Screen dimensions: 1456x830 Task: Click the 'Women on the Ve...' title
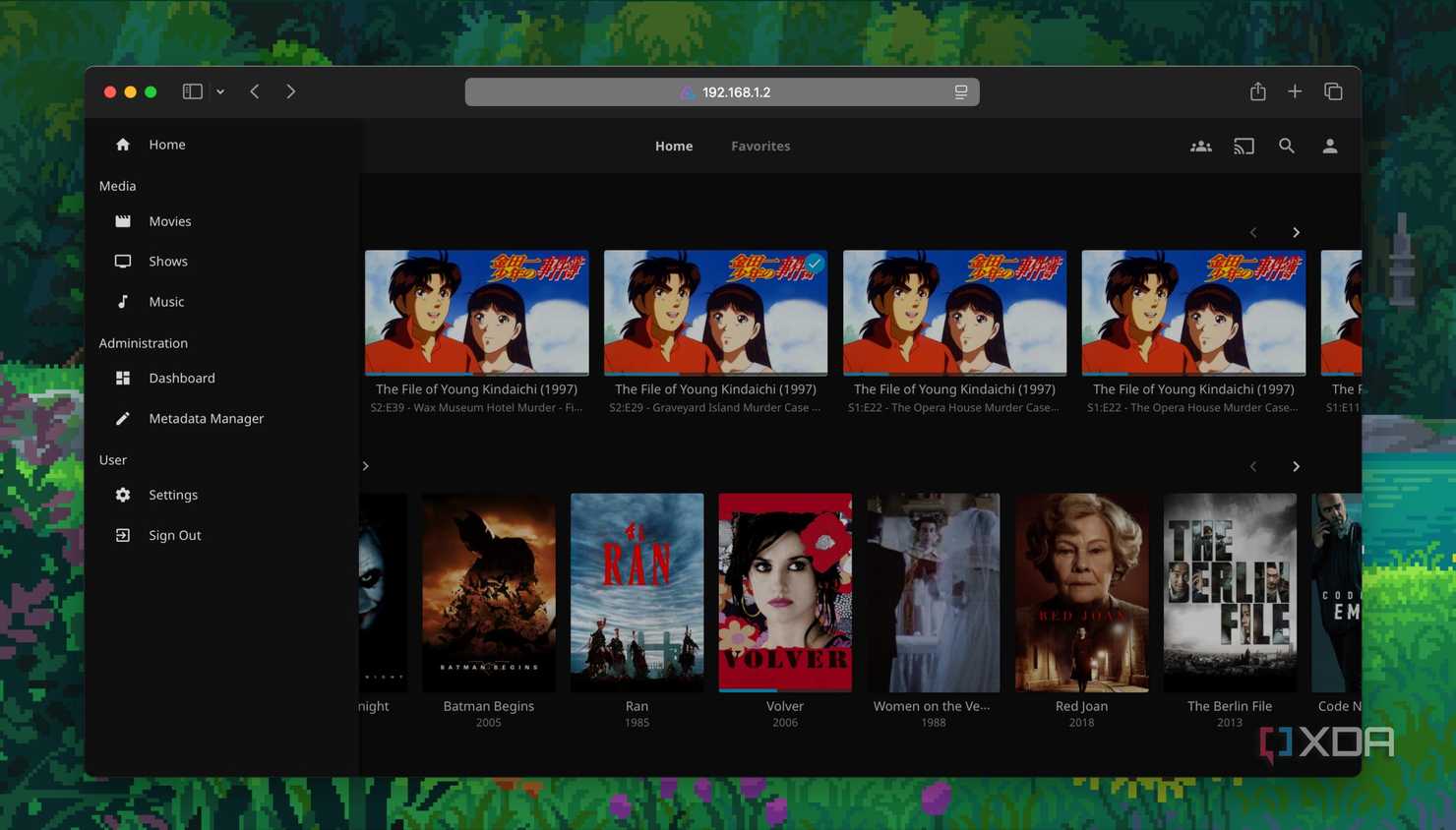coord(932,706)
